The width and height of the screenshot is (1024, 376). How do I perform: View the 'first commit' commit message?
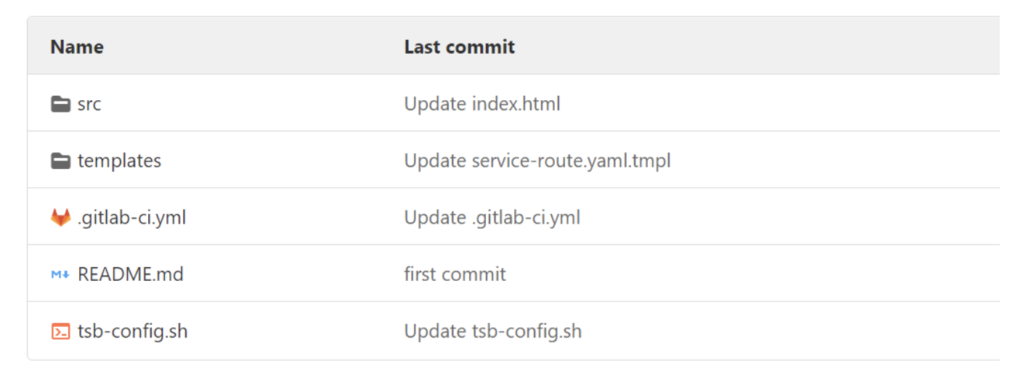coord(455,274)
